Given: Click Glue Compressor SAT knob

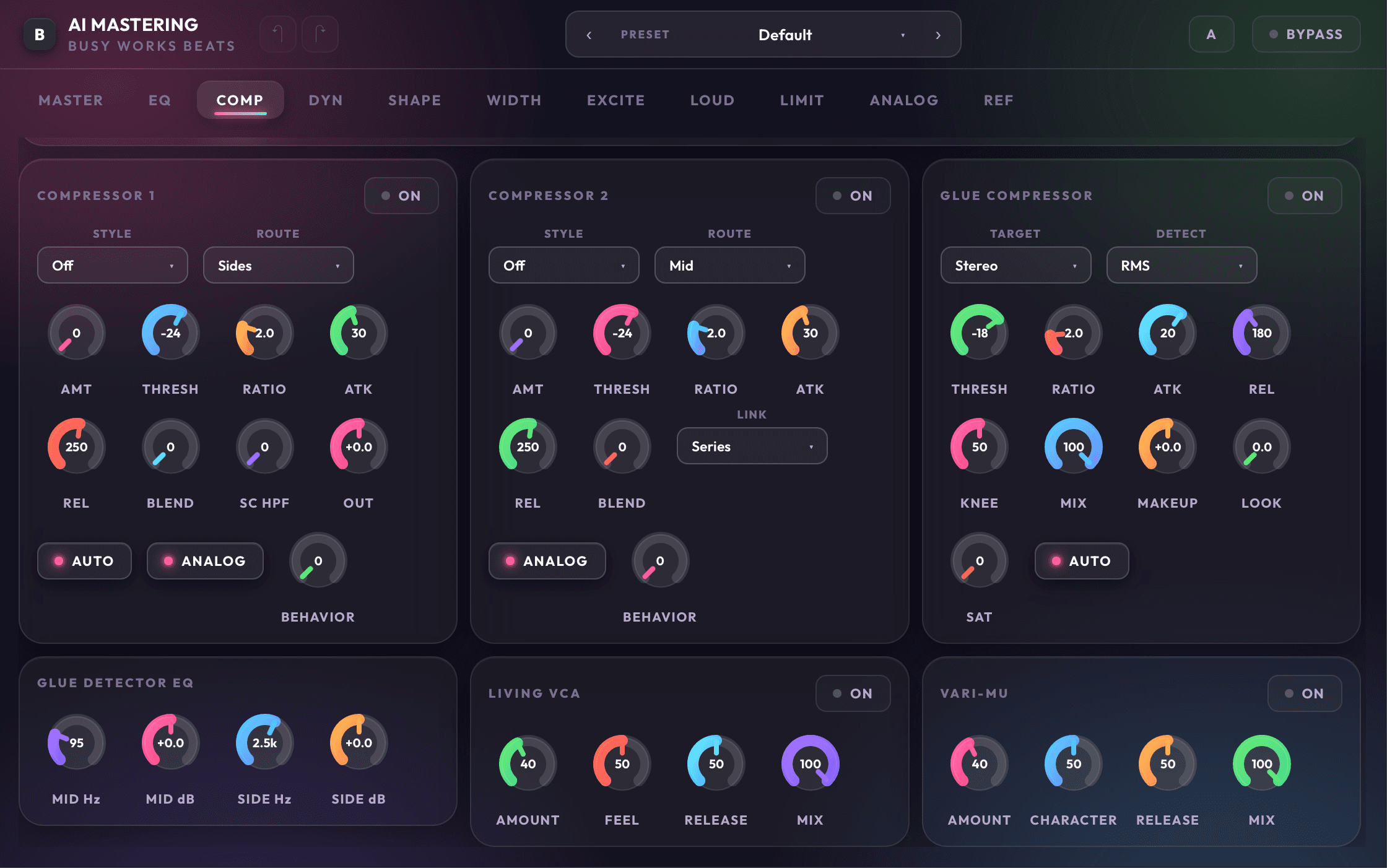Looking at the screenshot, I should [x=979, y=560].
